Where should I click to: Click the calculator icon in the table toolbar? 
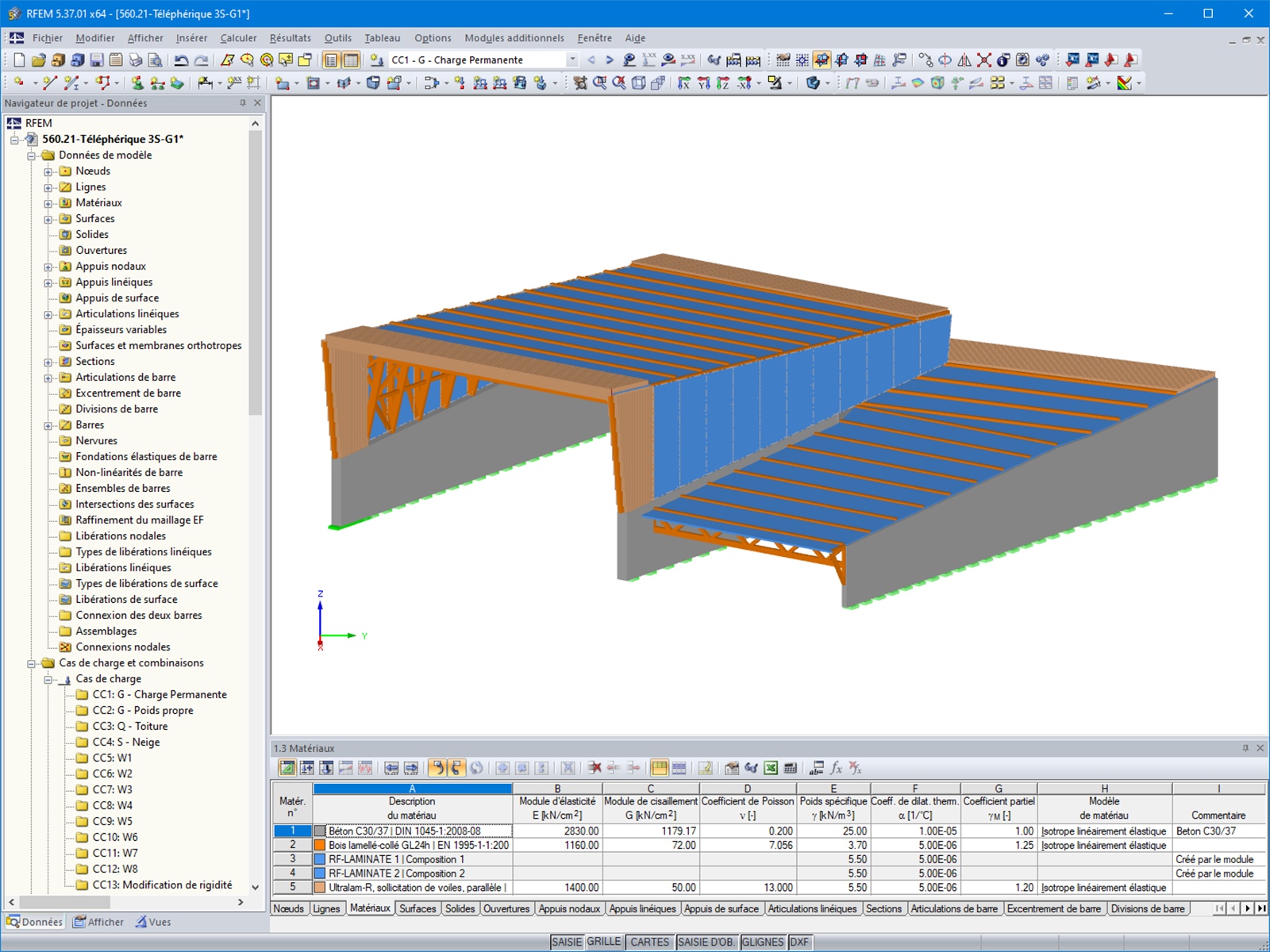click(791, 769)
